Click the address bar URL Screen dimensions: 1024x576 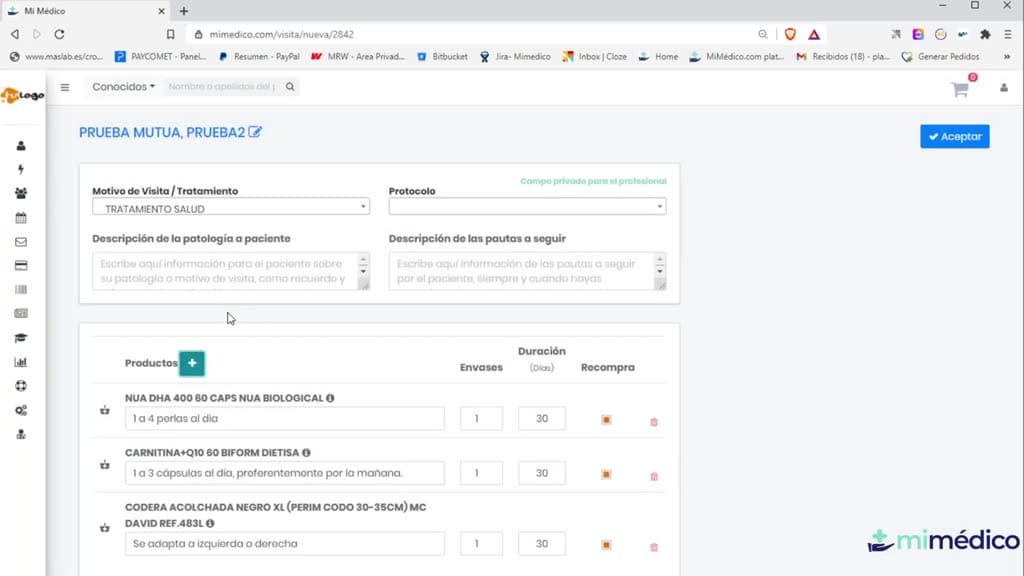pos(281,34)
